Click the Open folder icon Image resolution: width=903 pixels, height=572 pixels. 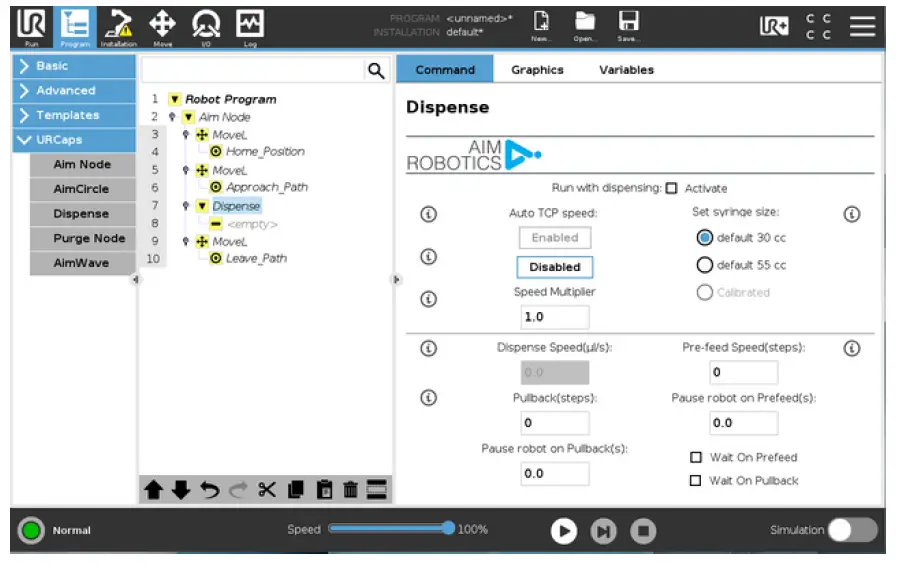coord(585,26)
